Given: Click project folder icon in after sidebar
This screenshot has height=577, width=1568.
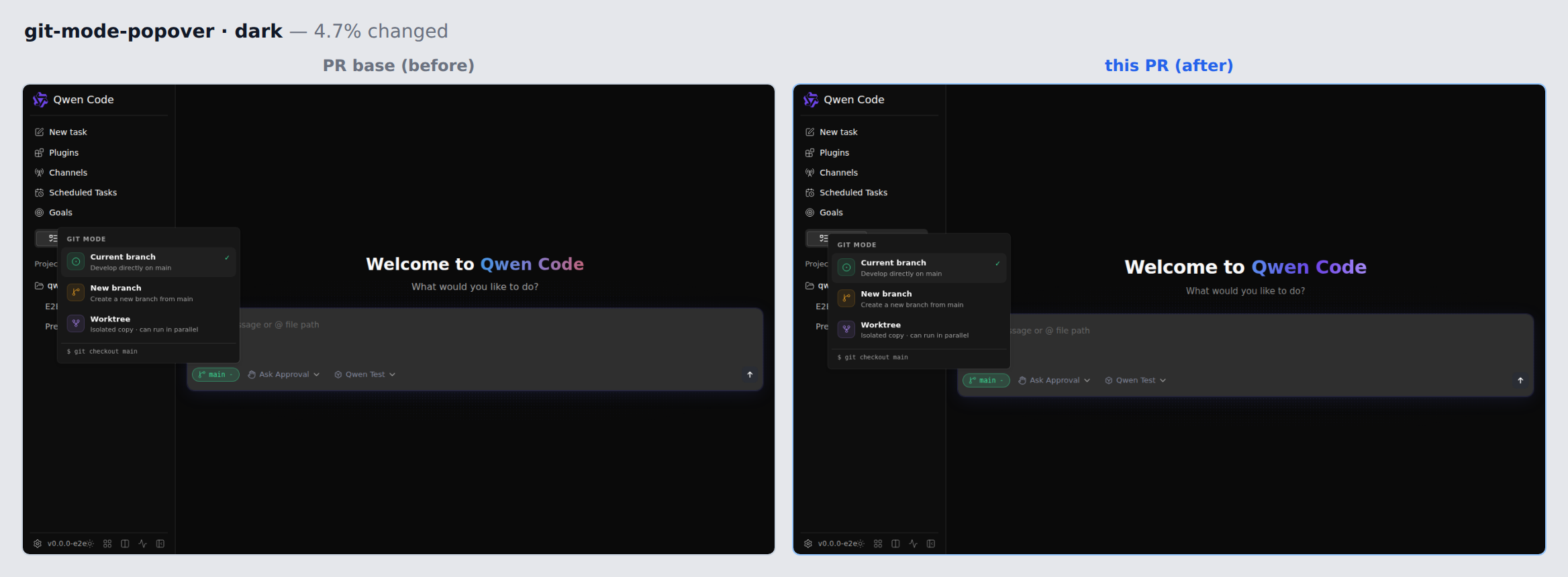Looking at the screenshot, I should pyautogui.click(x=810, y=286).
